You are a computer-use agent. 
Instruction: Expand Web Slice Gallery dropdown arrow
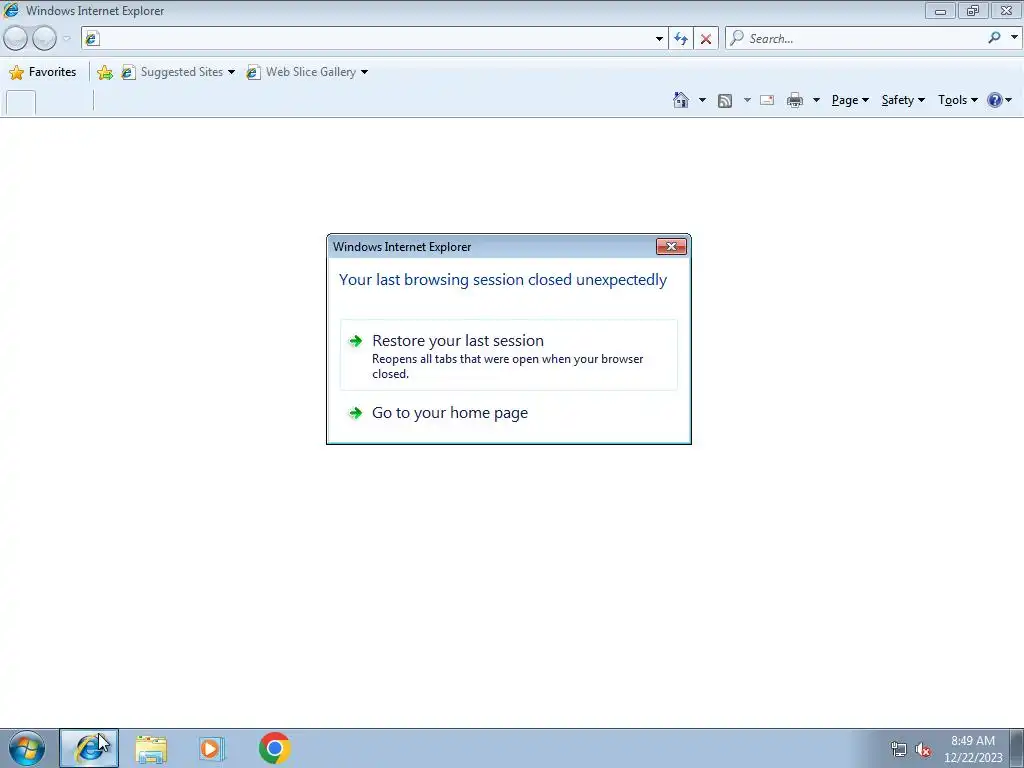364,72
